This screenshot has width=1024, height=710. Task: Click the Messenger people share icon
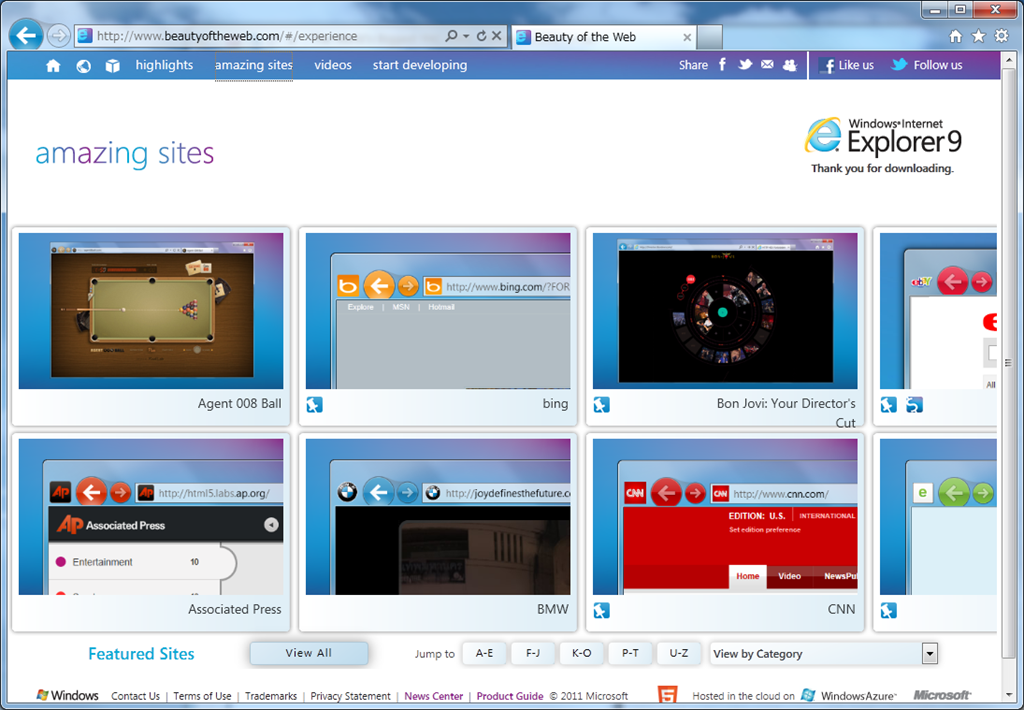(x=790, y=65)
